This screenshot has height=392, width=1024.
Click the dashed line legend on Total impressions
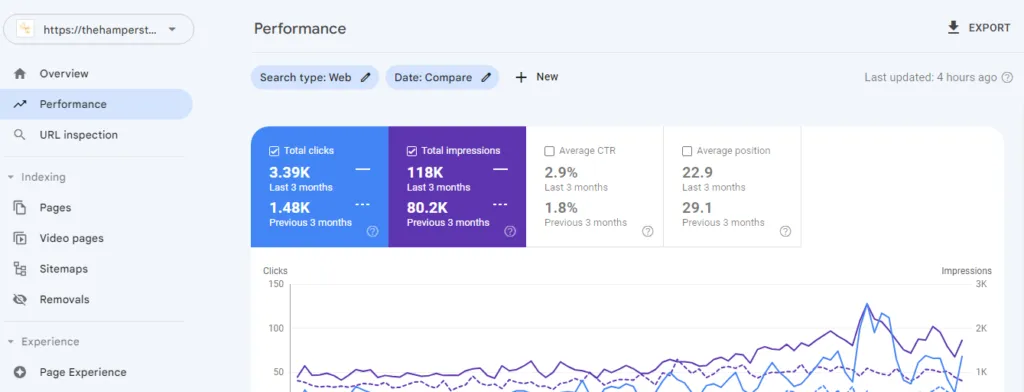coord(500,204)
